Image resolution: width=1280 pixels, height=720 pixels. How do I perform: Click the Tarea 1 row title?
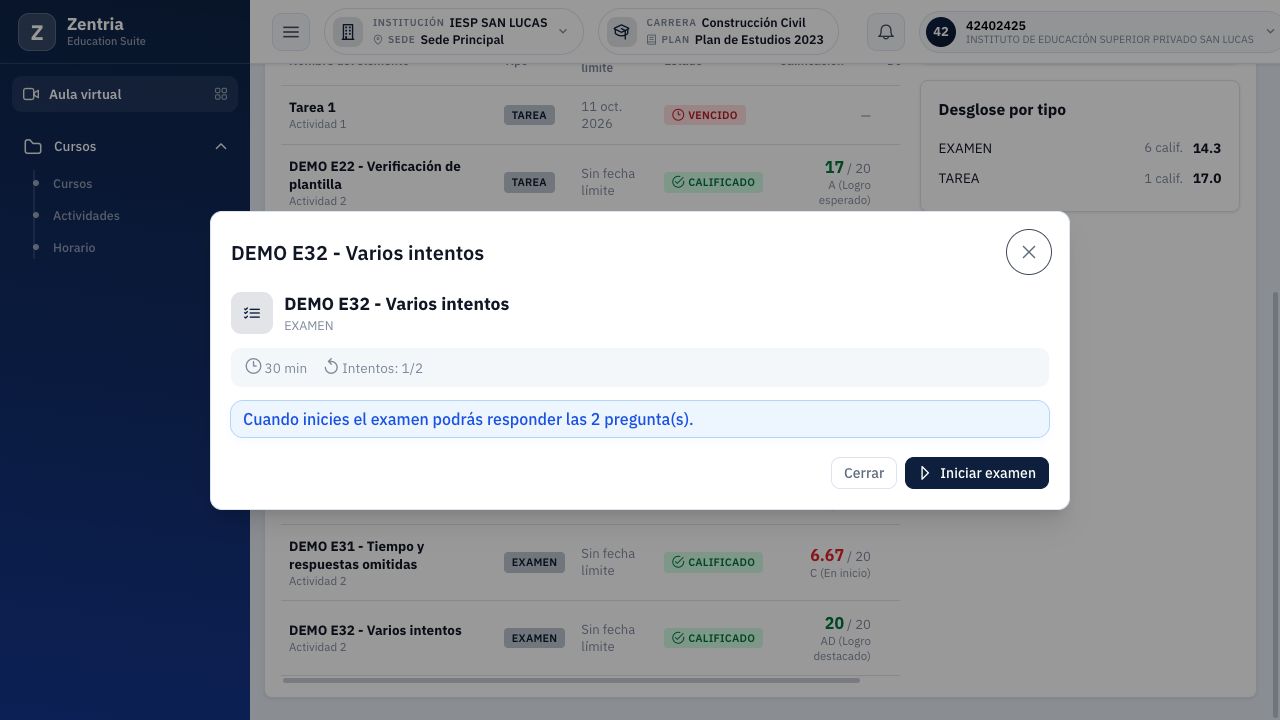pos(312,107)
